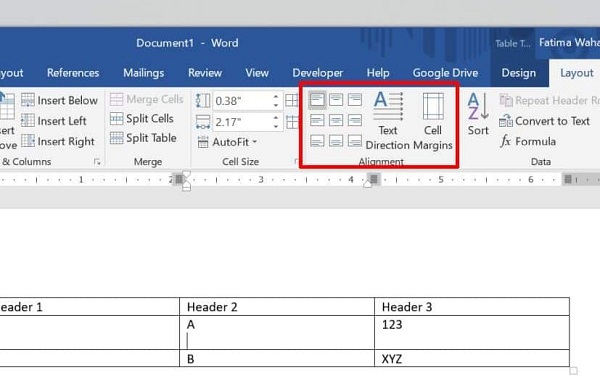
Task: Click Align Bottom Right icon
Action: [x=355, y=141]
